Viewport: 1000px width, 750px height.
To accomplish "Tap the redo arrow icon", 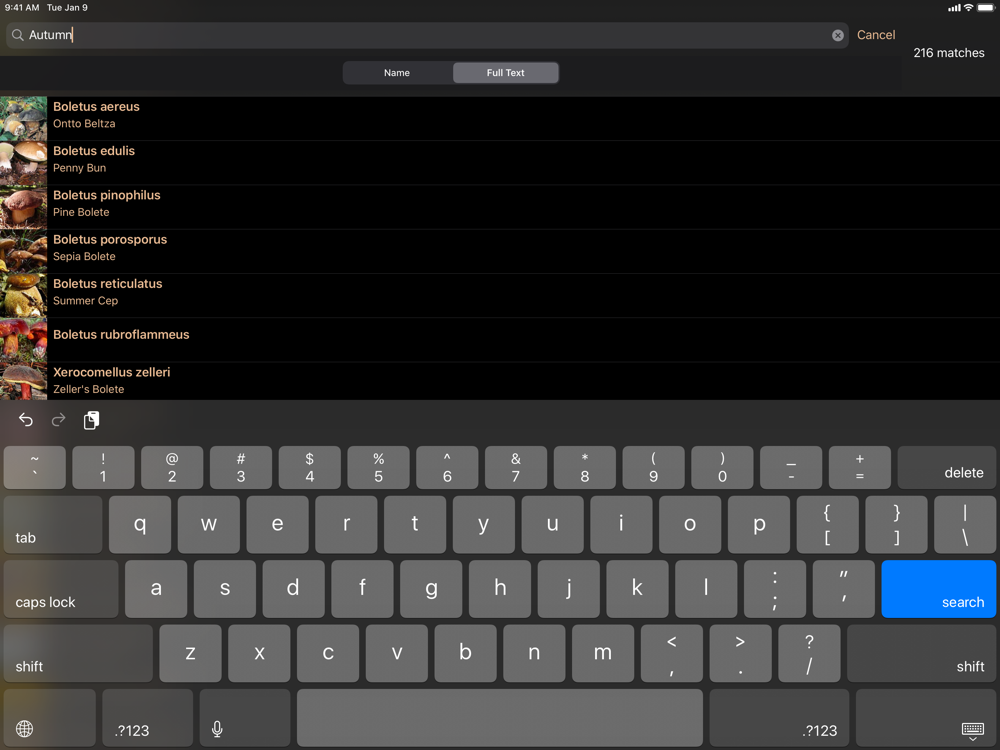I will pos(59,420).
